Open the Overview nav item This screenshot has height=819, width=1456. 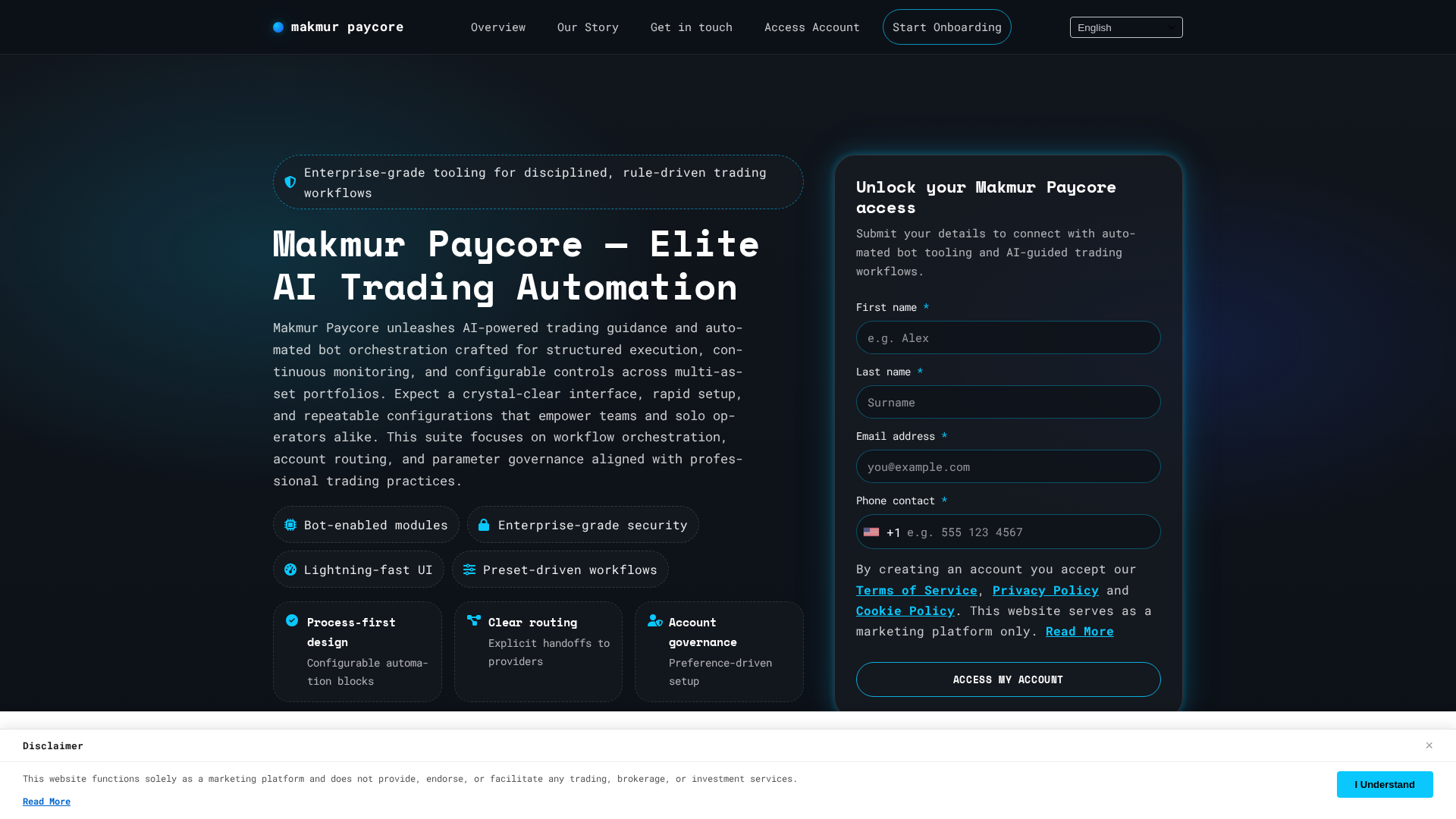coord(498,27)
